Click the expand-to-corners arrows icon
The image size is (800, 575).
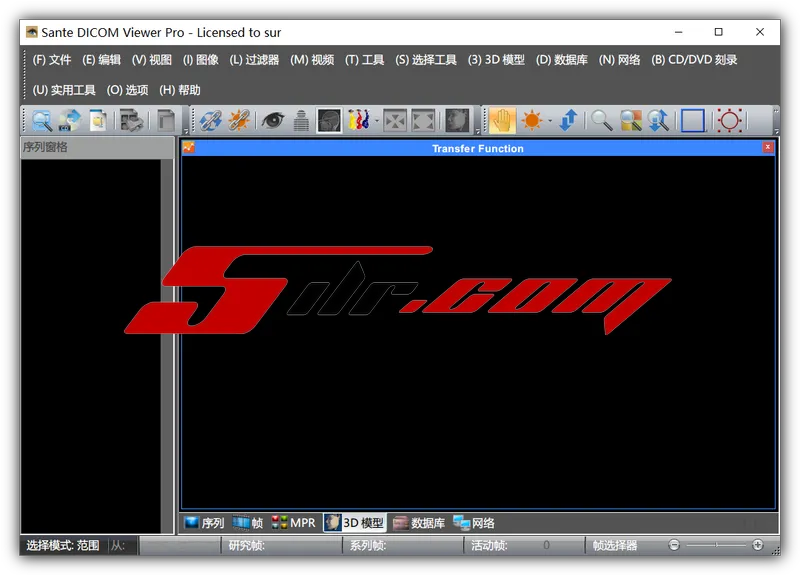point(423,120)
